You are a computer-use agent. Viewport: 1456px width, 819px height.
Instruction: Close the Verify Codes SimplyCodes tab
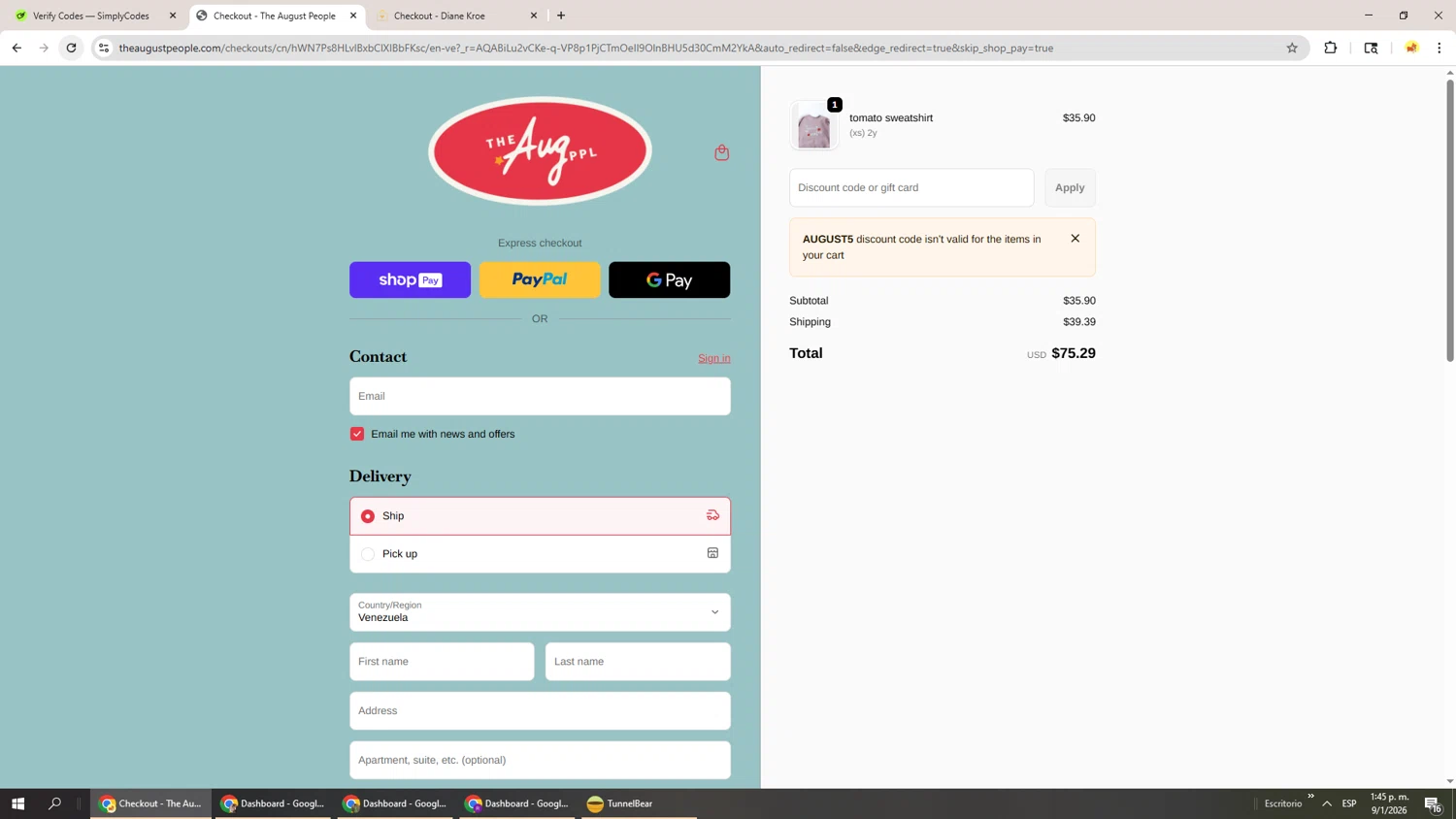(173, 16)
